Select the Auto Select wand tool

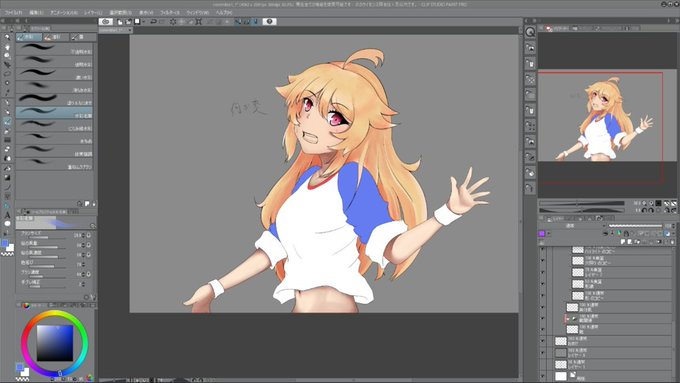coord(7,83)
